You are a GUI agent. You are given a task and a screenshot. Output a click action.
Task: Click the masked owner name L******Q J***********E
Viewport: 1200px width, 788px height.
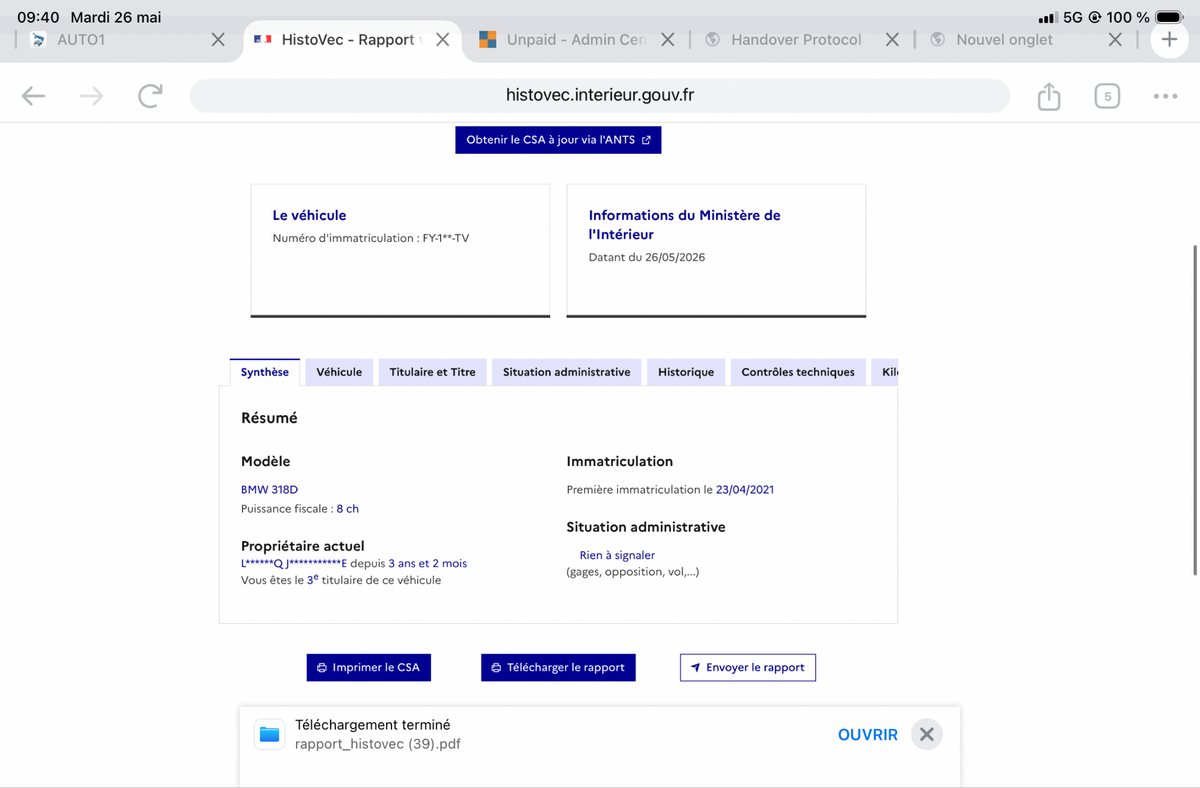[x=294, y=563]
